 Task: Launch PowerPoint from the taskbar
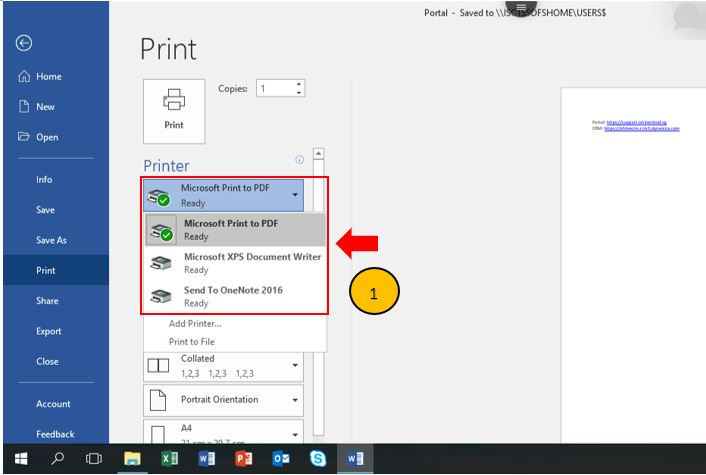pyautogui.click(x=244, y=459)
